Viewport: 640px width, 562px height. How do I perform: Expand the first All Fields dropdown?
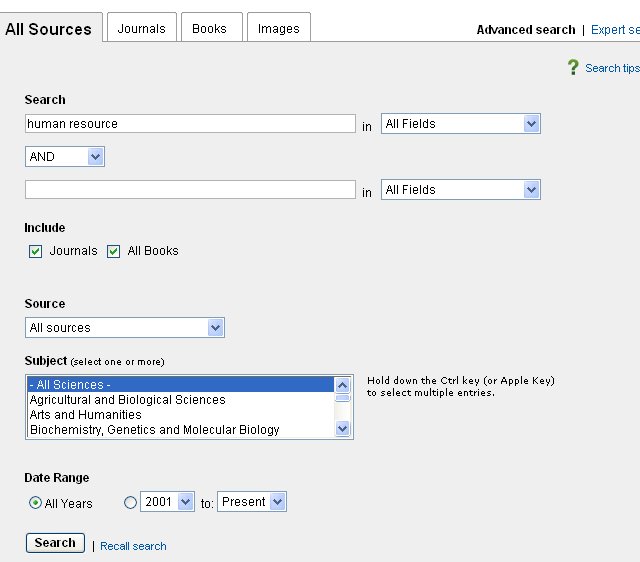pos(460,124)
